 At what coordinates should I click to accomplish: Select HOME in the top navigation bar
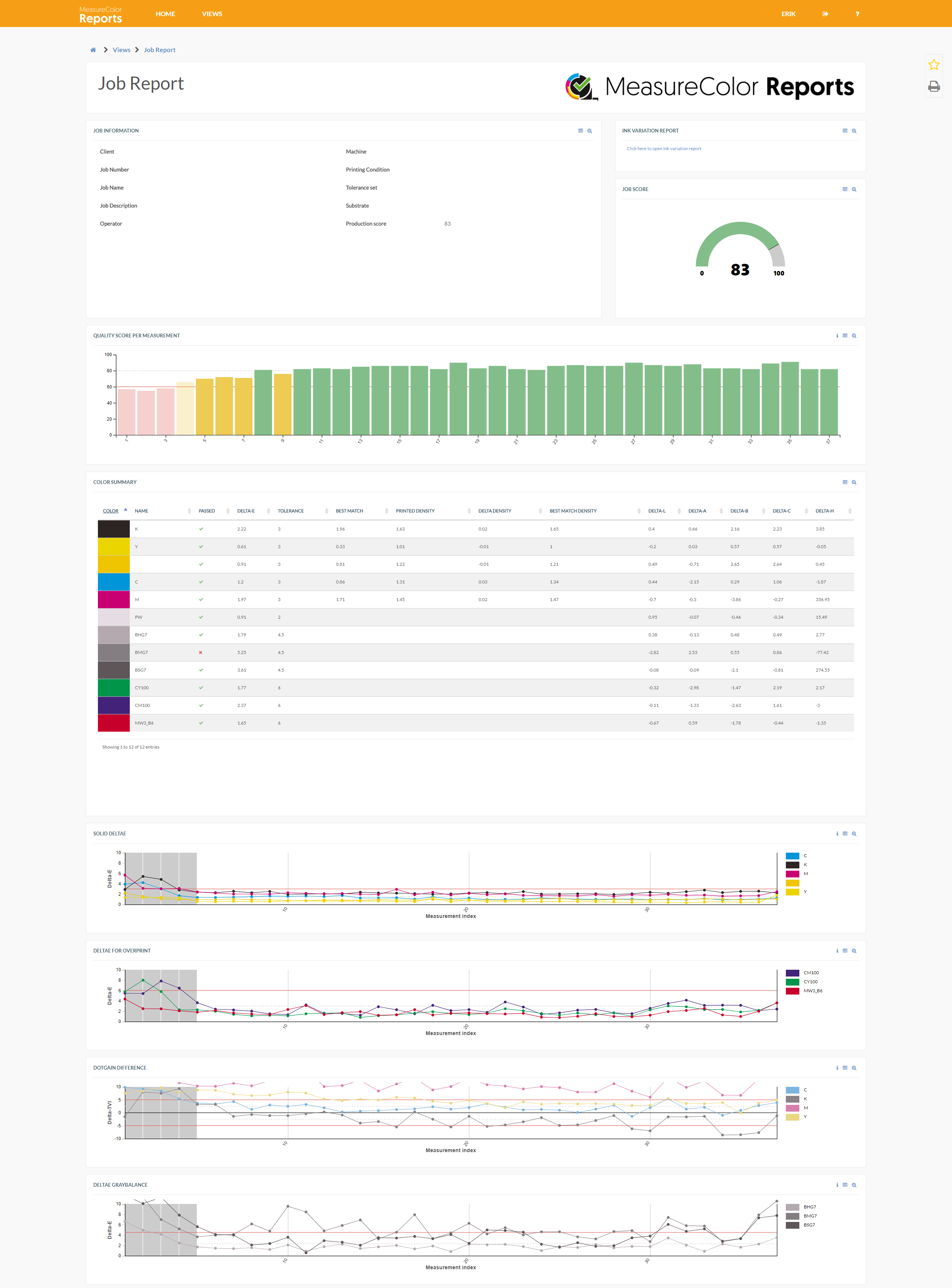[x=165, y=13]
